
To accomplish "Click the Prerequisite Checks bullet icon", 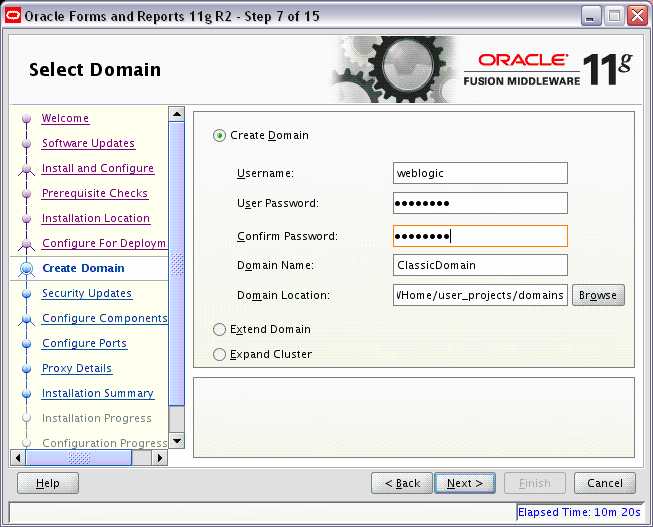I will (27, 194).
